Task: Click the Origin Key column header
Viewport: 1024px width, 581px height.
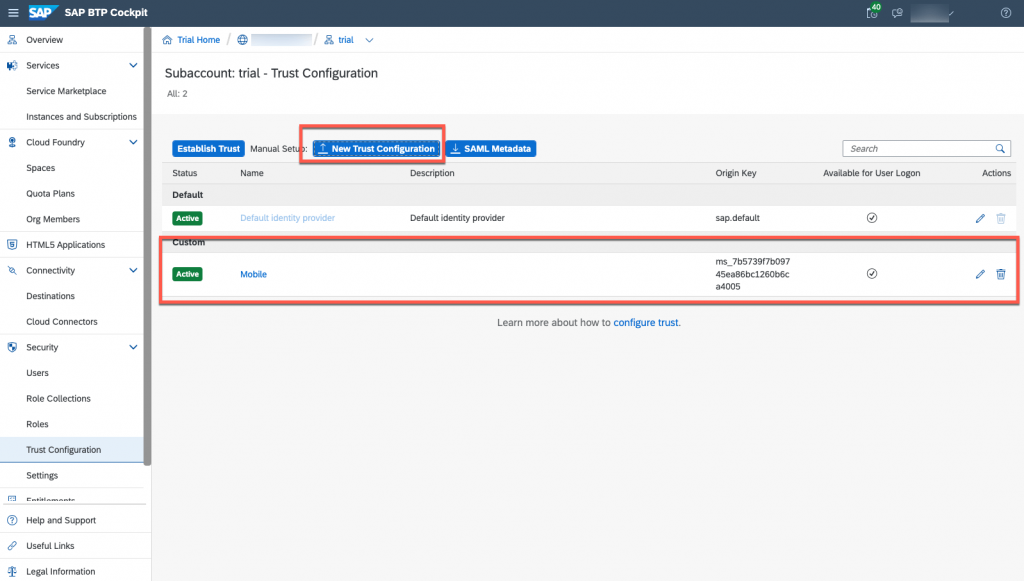Action: tap(736, 173)
